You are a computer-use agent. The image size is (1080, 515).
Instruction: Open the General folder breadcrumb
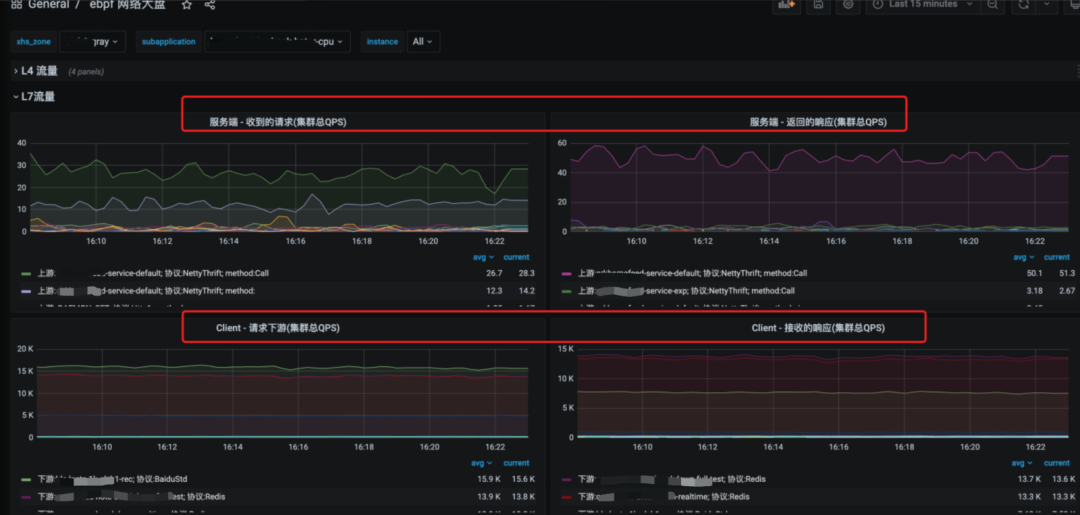[x=48, y=5]
